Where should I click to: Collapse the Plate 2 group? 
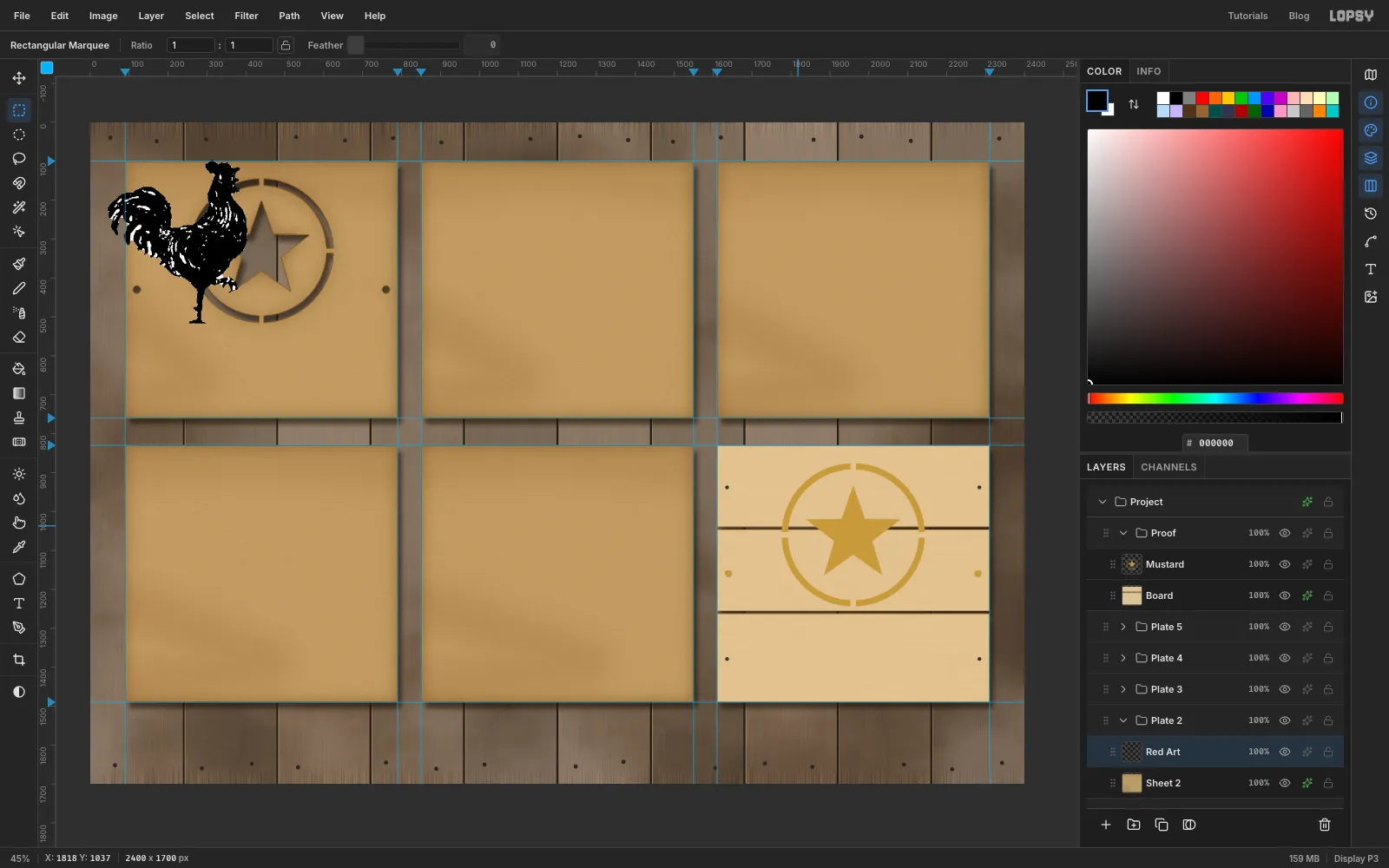(x=1123, y=720)
